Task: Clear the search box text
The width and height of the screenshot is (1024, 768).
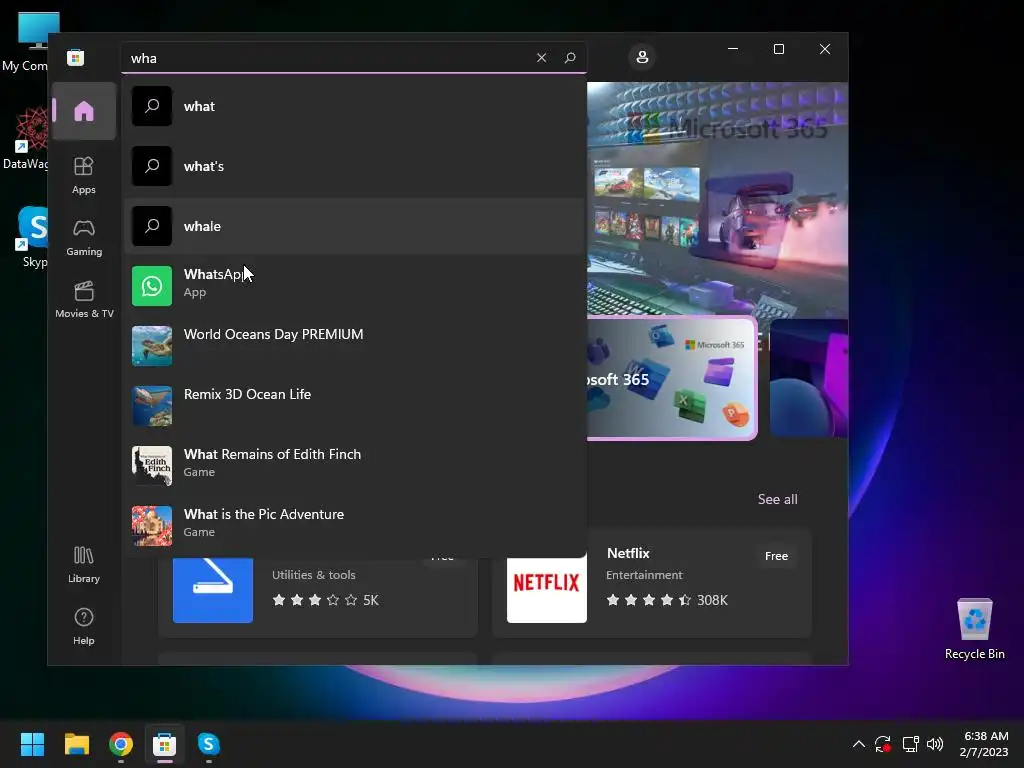Action: (541, 57)
